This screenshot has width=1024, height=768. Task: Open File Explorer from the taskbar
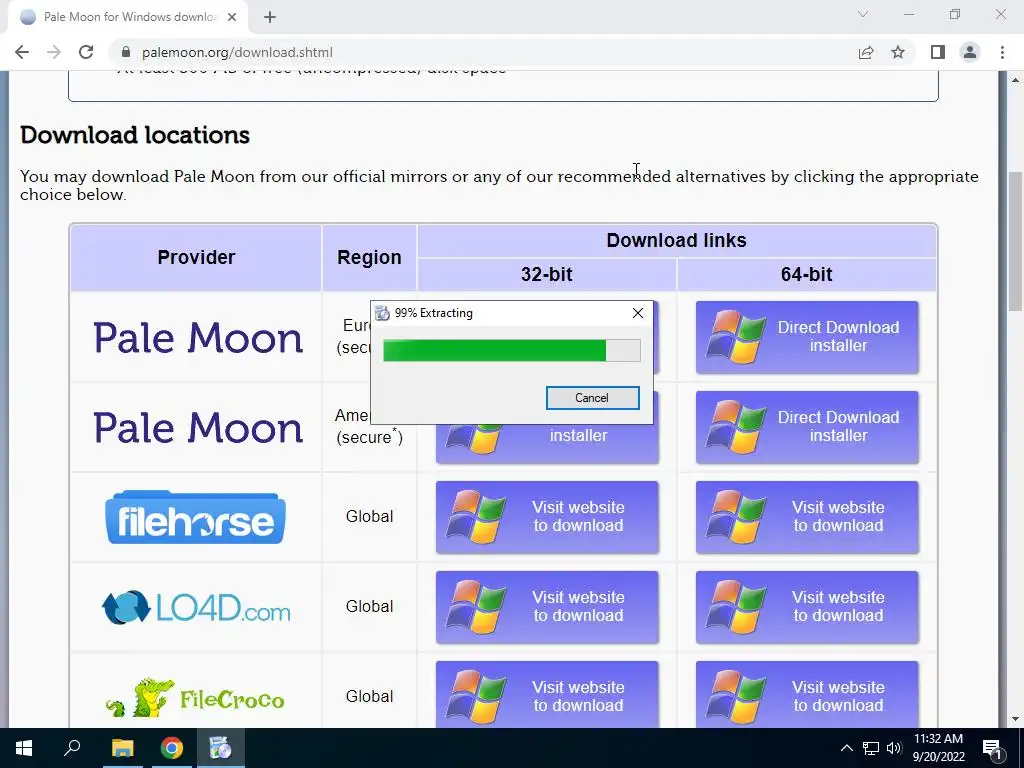(122, 748)
